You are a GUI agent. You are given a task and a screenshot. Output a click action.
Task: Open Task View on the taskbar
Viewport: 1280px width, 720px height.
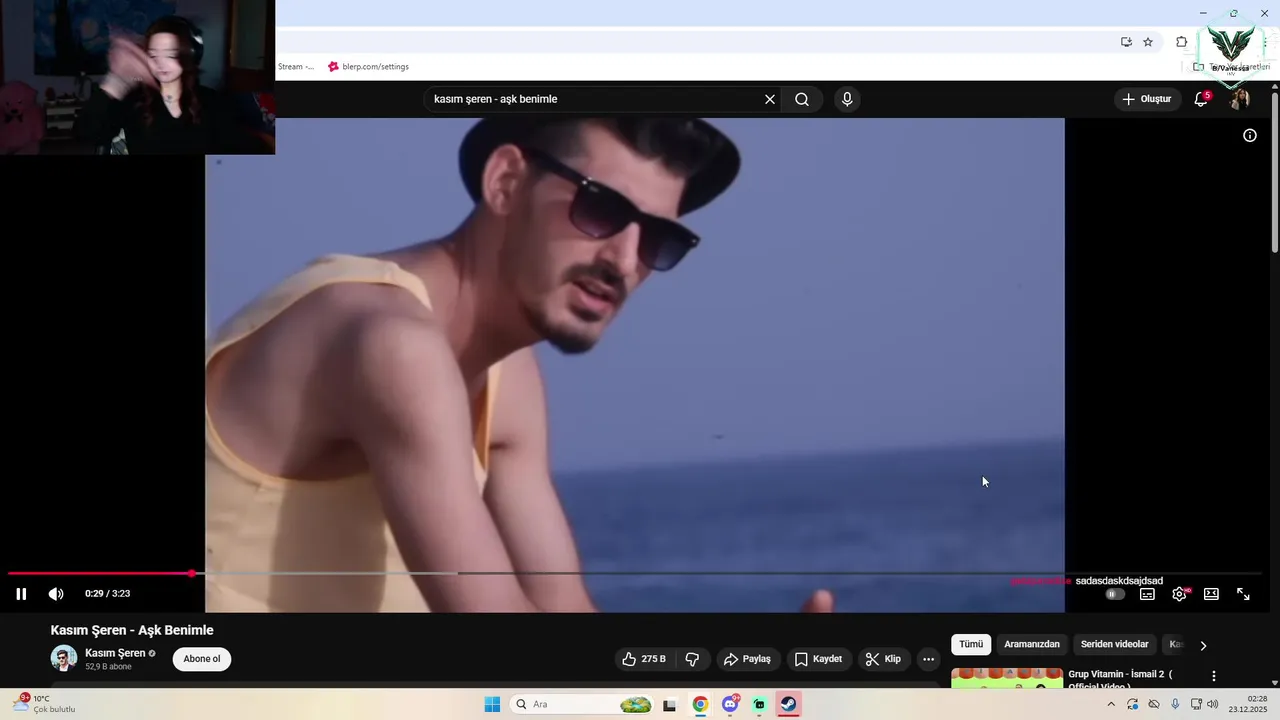670,704
